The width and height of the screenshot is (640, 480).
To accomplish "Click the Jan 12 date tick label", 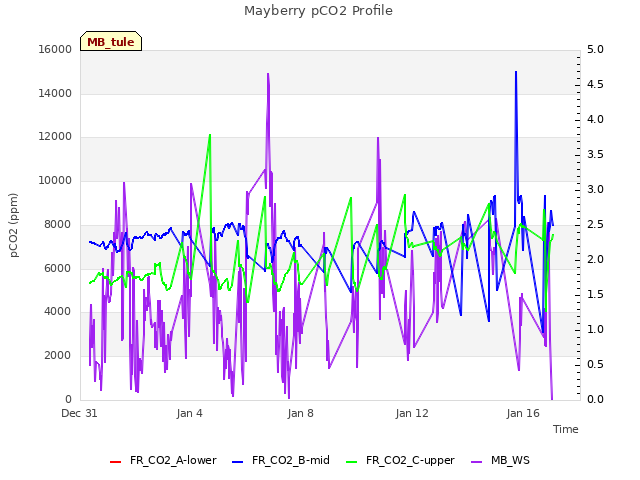I will pyautogui.click(x=412, y=413).
